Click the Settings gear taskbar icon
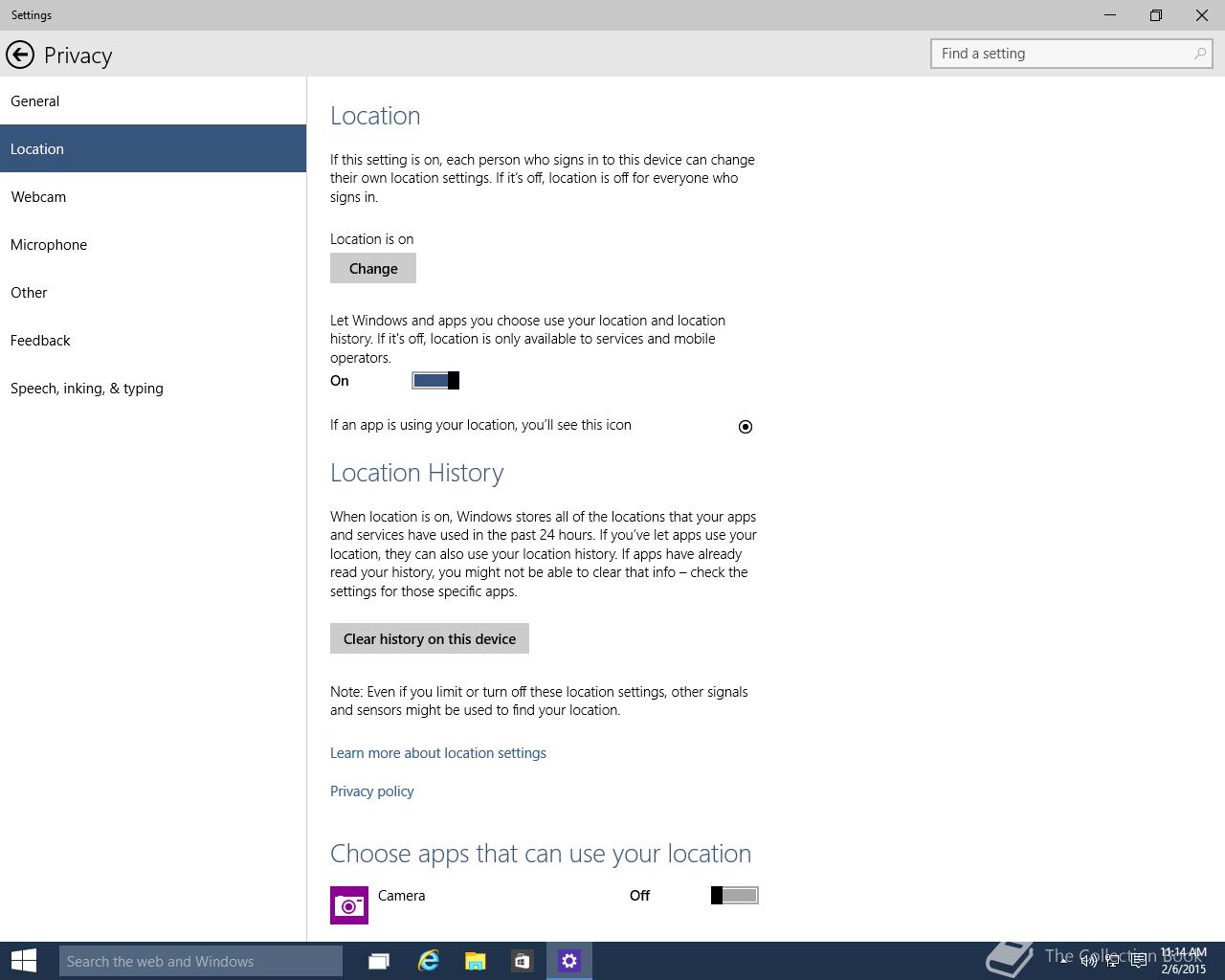1225x980 pixels. (569, 961)
